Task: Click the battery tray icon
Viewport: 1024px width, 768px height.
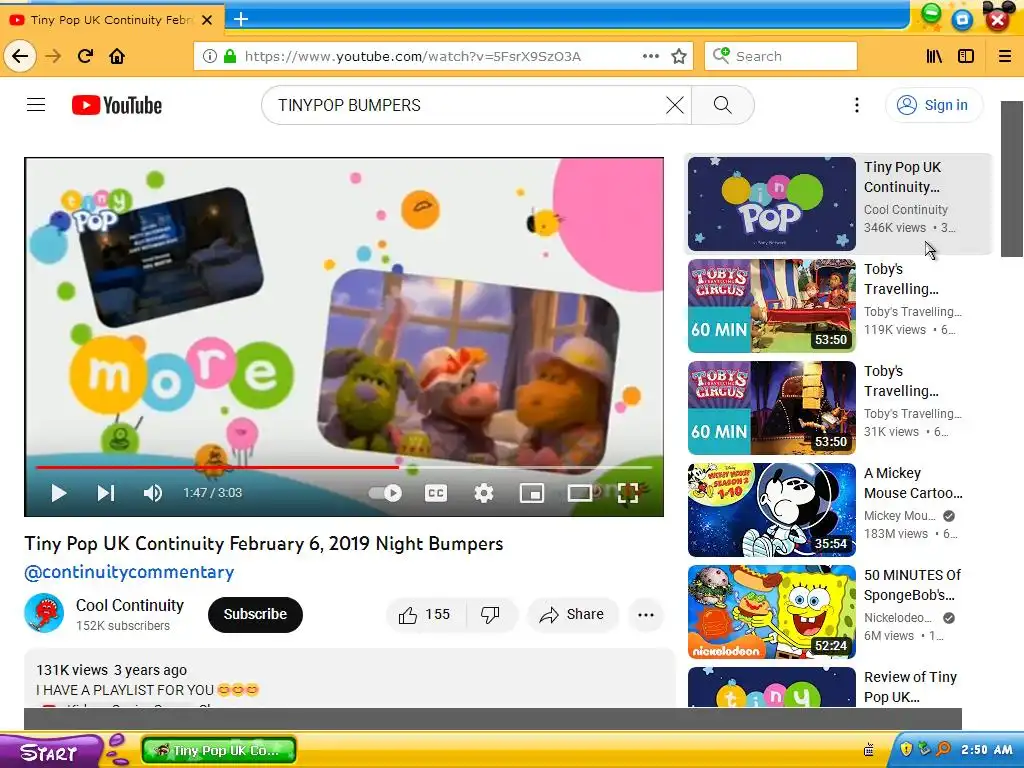Action: pos(869,750)
